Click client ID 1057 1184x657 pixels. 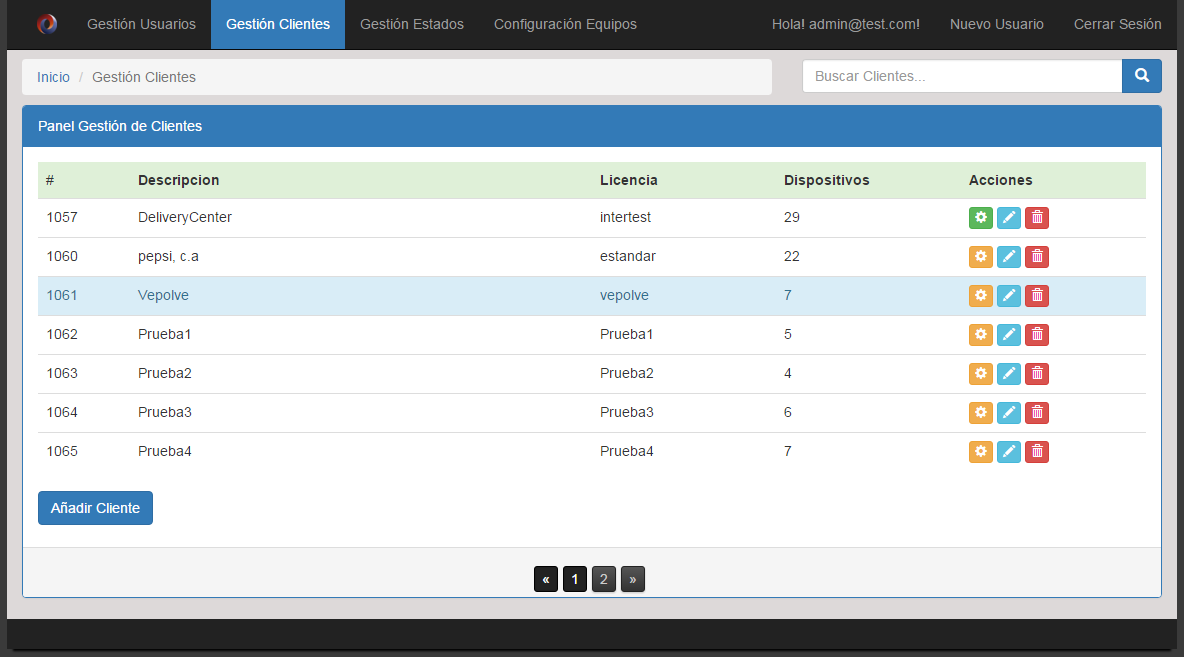coord(62,217)
